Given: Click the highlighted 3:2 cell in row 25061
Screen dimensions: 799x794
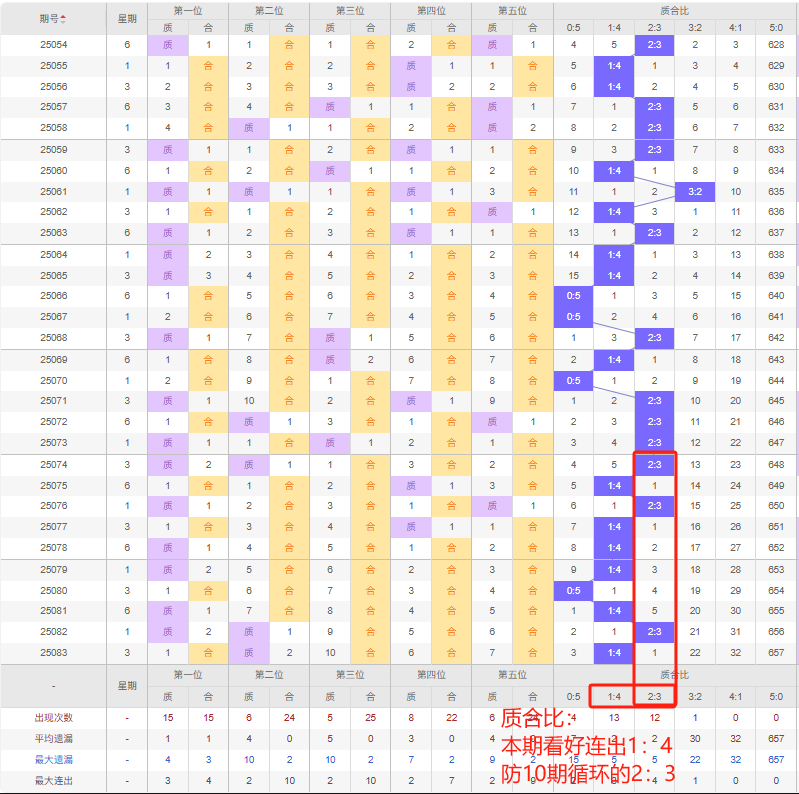Looking at the screenshot, I should click(695, 191).
